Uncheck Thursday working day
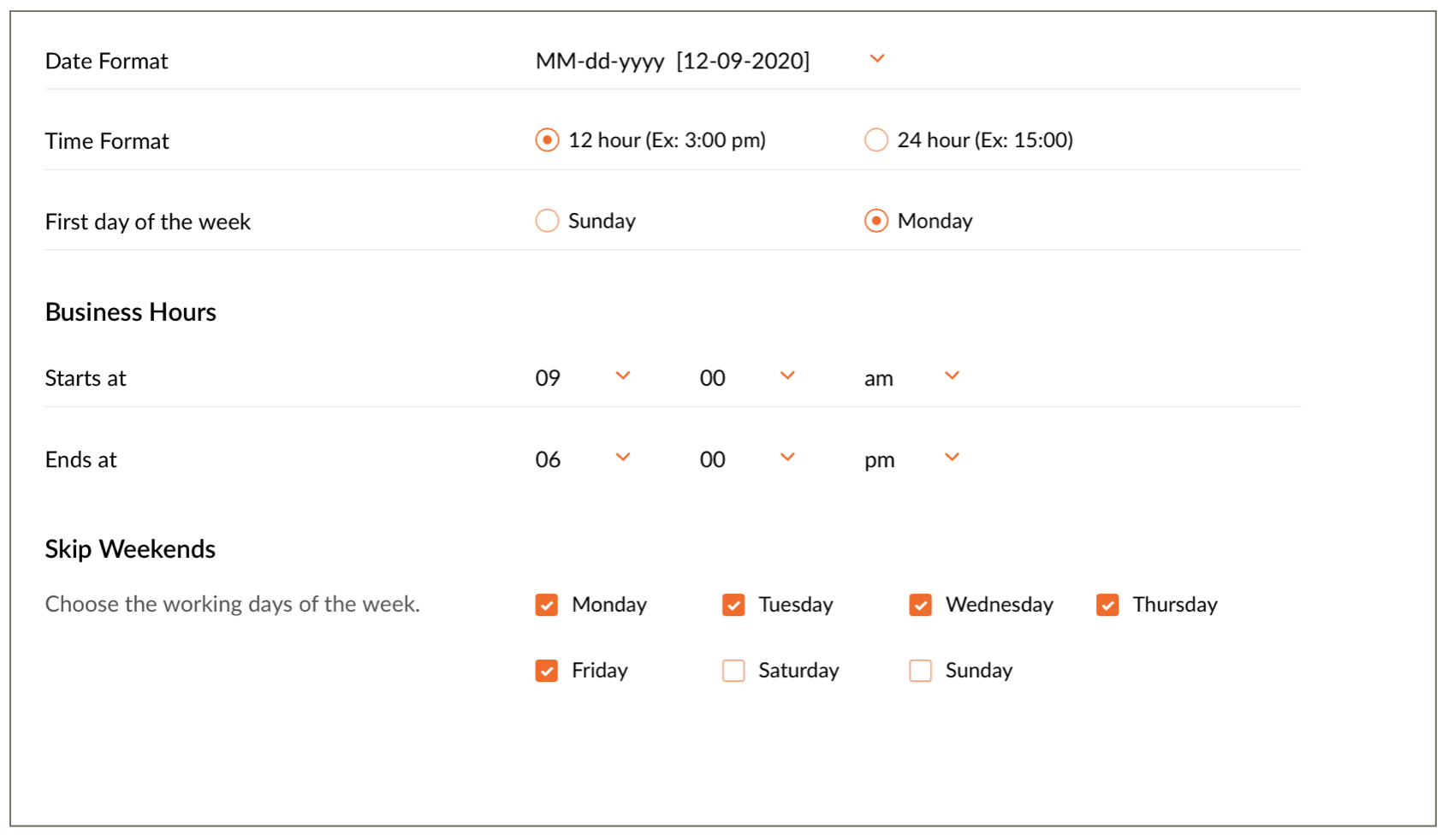 [1107, 605]
